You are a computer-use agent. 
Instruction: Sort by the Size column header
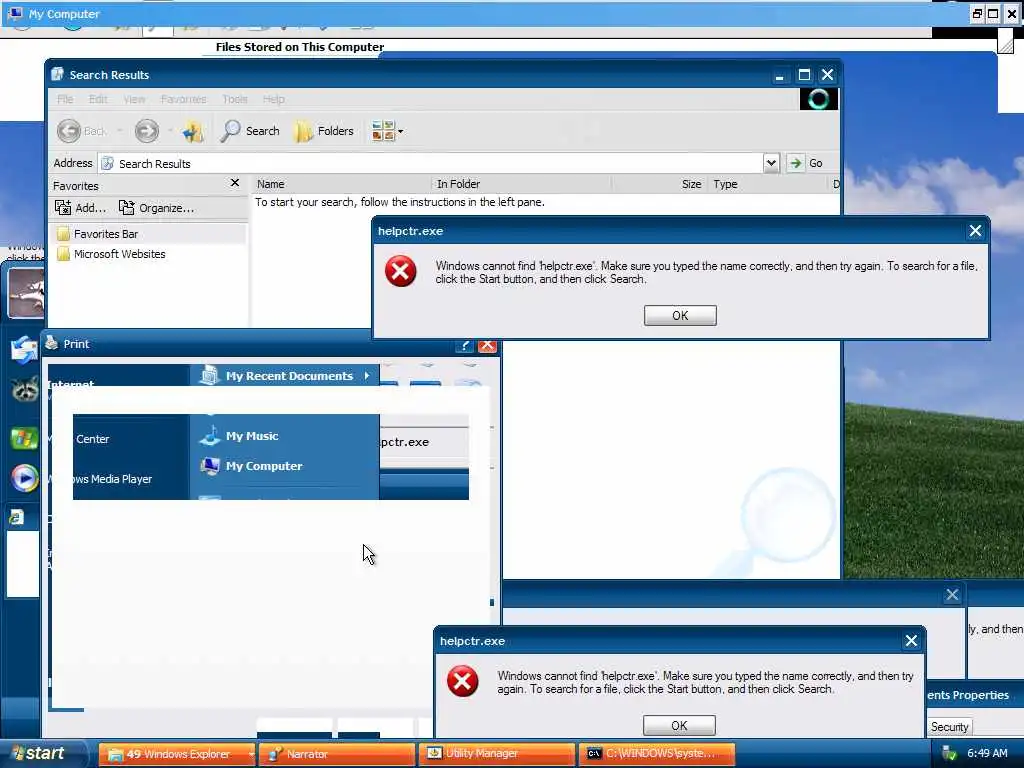click(659, 184)
